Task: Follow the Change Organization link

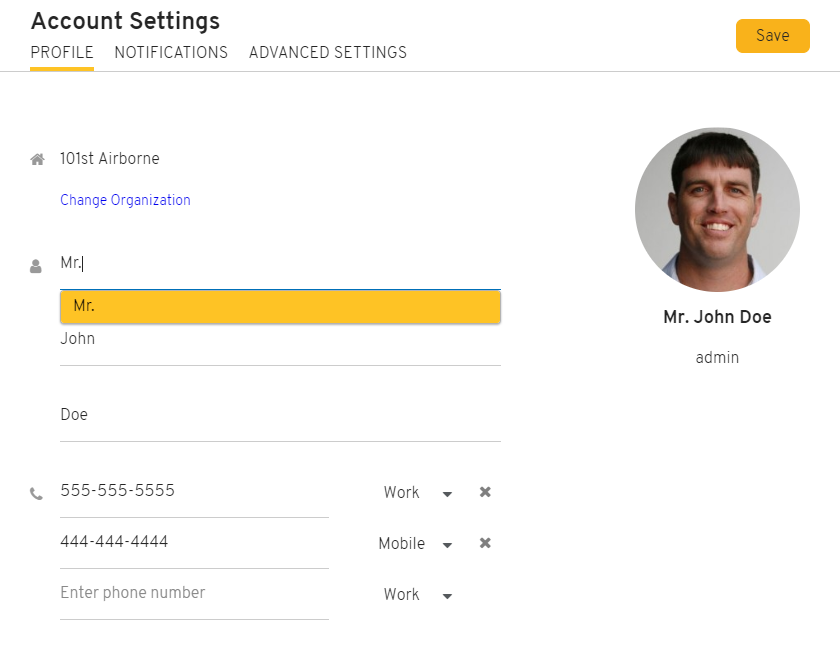Action: [x=125, y=200]
